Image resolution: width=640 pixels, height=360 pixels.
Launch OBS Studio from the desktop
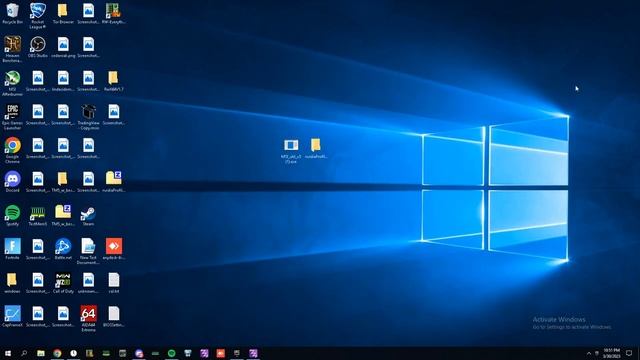[x=38, y=47]
